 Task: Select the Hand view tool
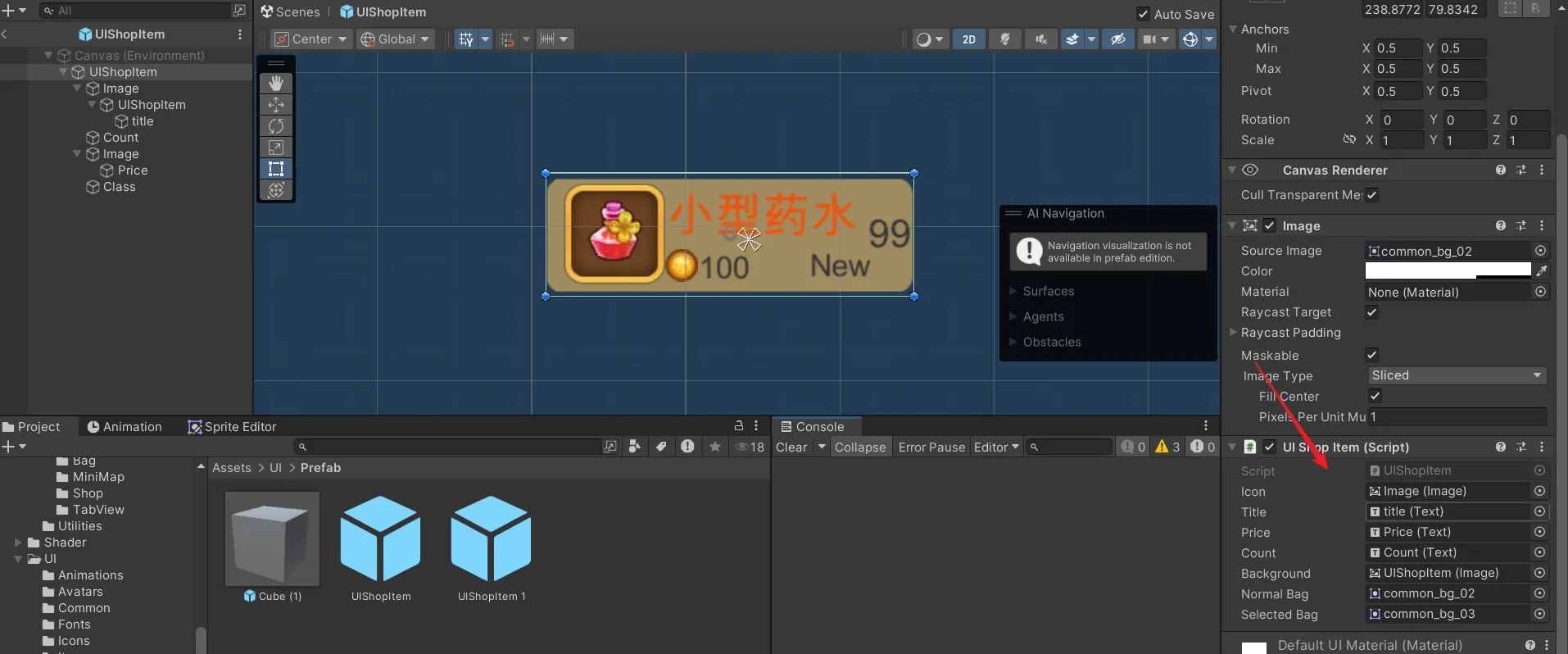[276, 83]
